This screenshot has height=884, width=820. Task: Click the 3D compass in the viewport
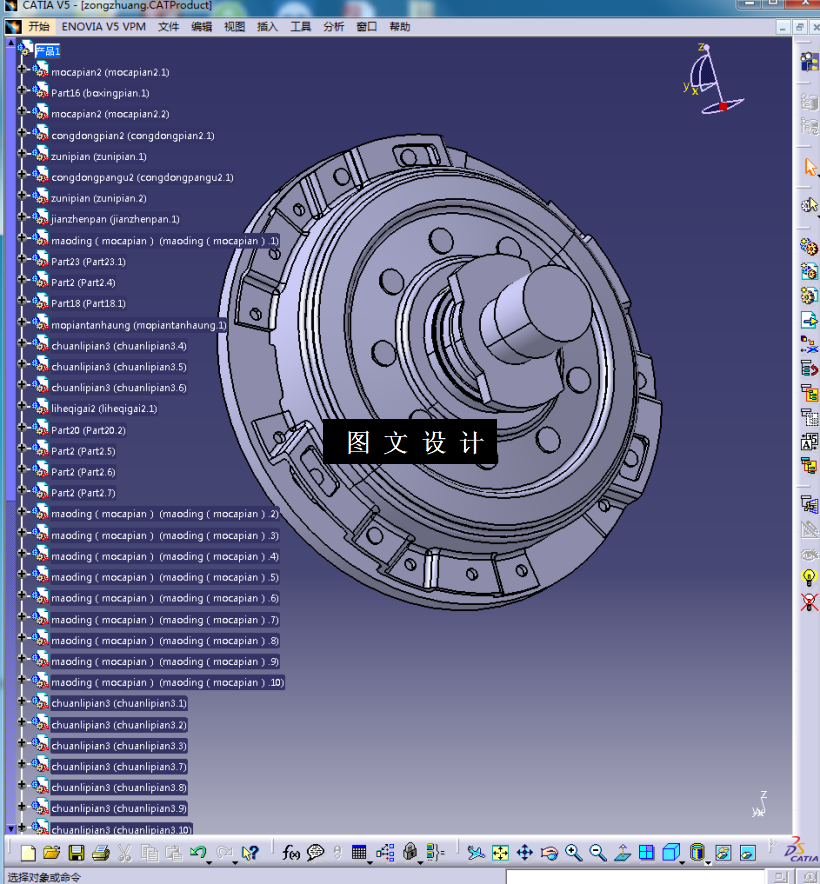[x=713, y=79]
